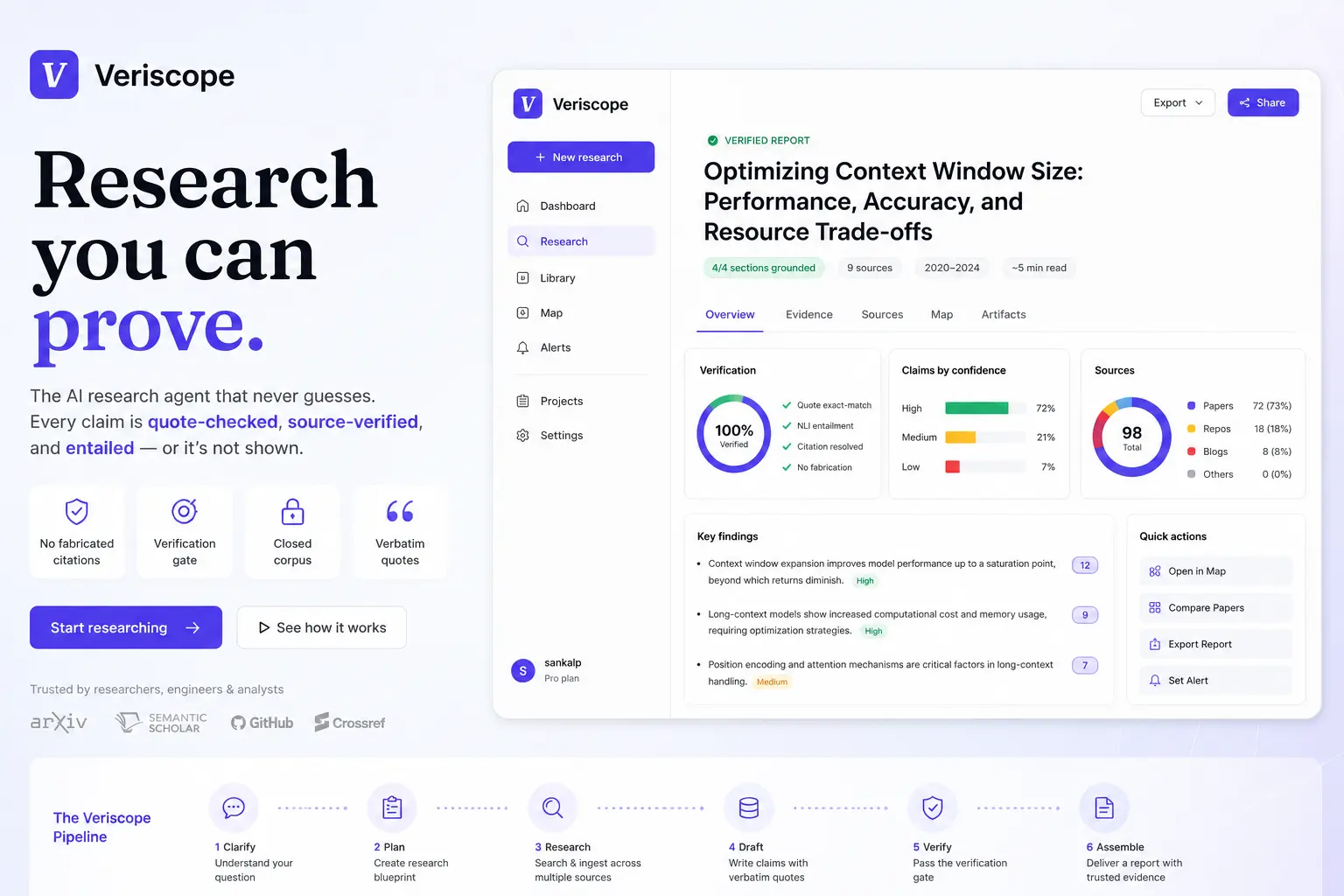Click the 9 sources chip
Image resolution: width=1344 pixels, height=896 pixels.
pyautogui.click(x=870, y=268)
